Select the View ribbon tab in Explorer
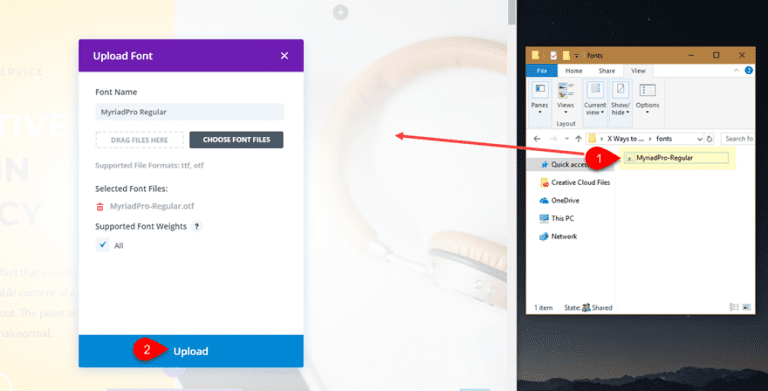The width and height of the screenshot is (768, 391). (638, 71)
